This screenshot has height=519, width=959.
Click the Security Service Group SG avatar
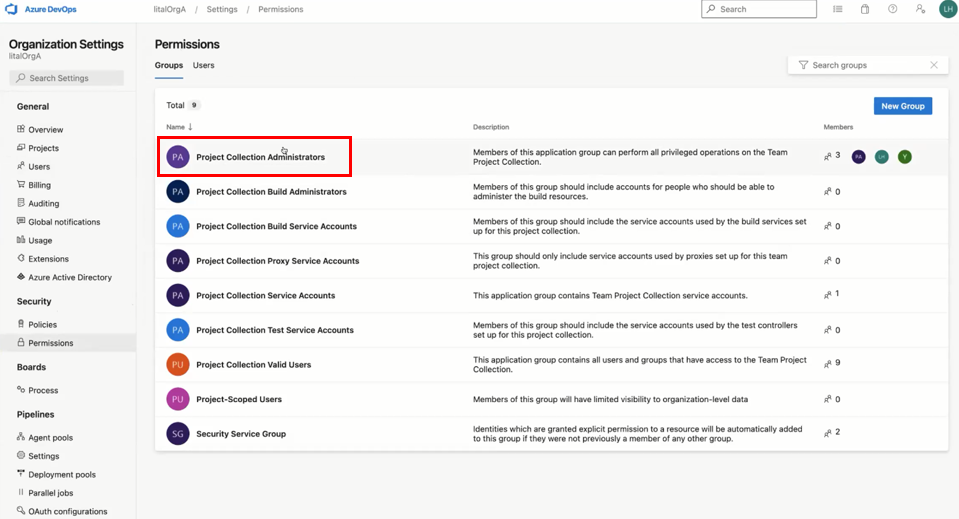tap(177, 433)
